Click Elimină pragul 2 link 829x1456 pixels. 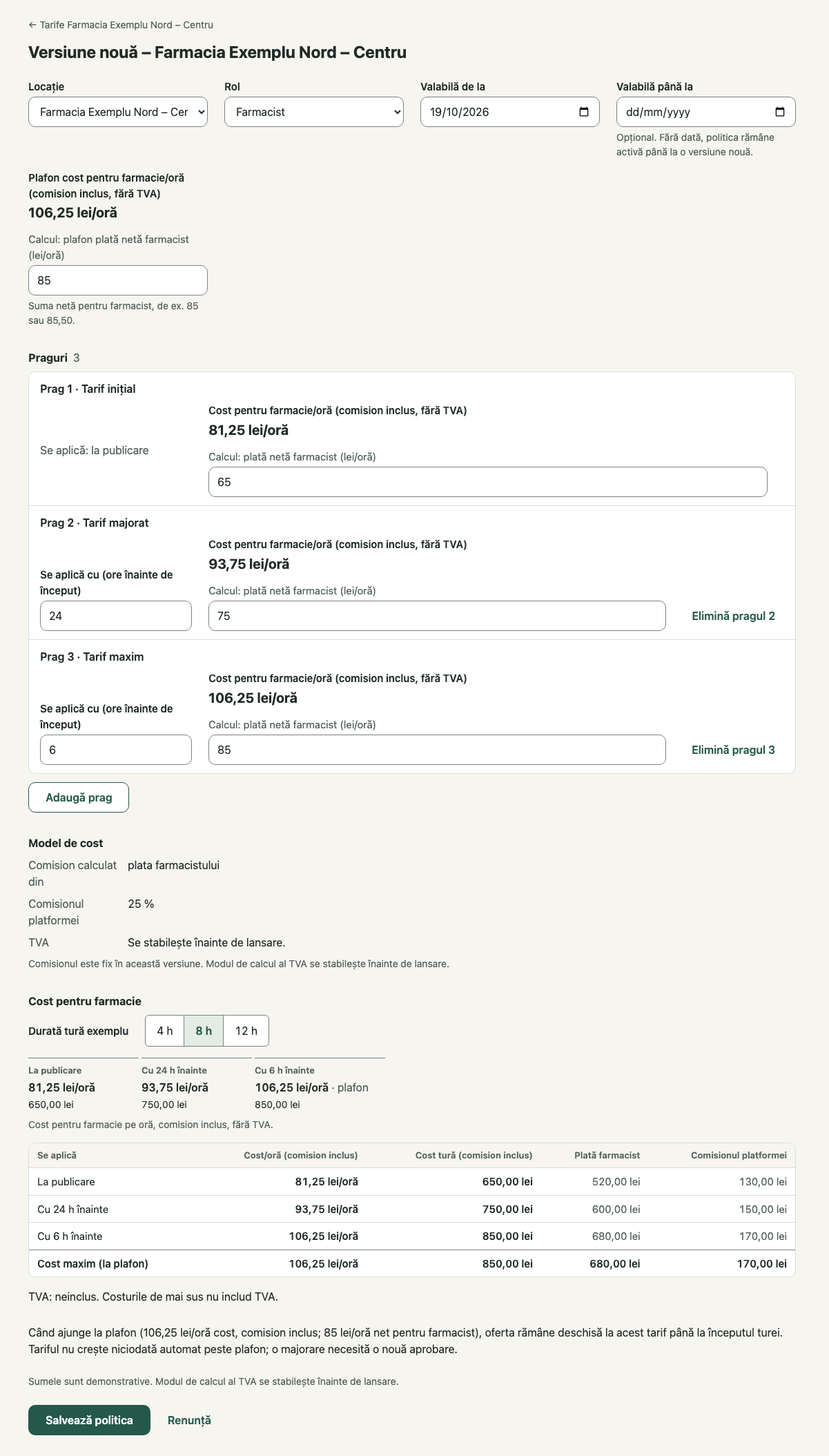click(x=733, y=616)
